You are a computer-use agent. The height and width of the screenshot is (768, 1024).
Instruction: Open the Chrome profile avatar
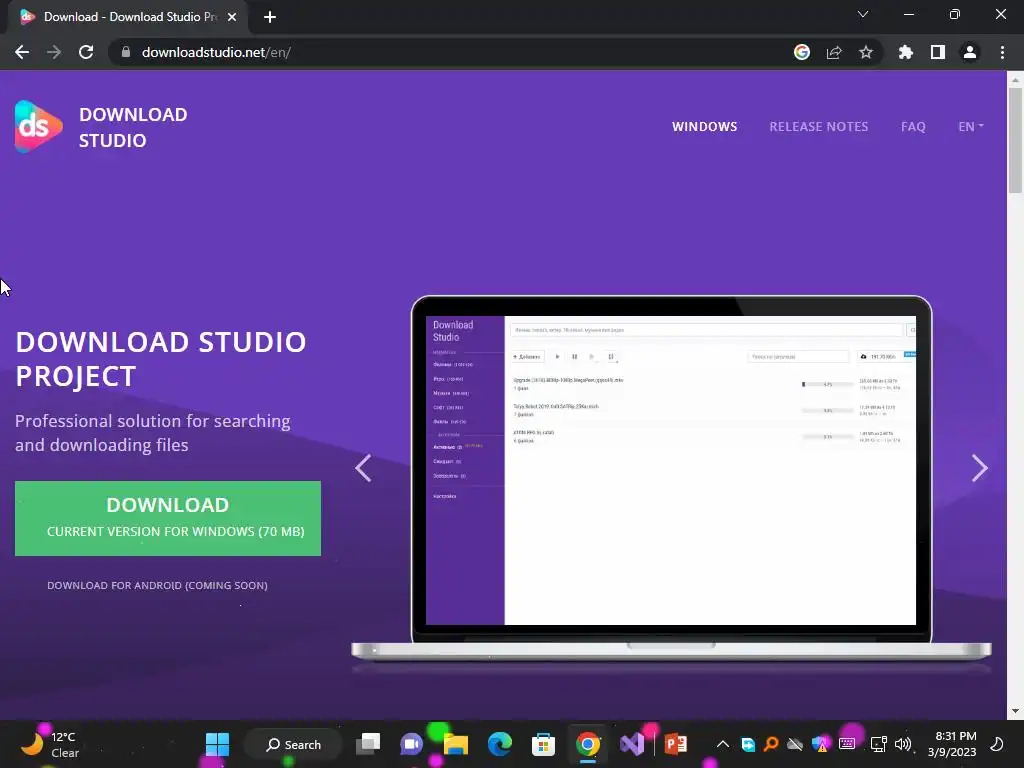tap(970, 52)
